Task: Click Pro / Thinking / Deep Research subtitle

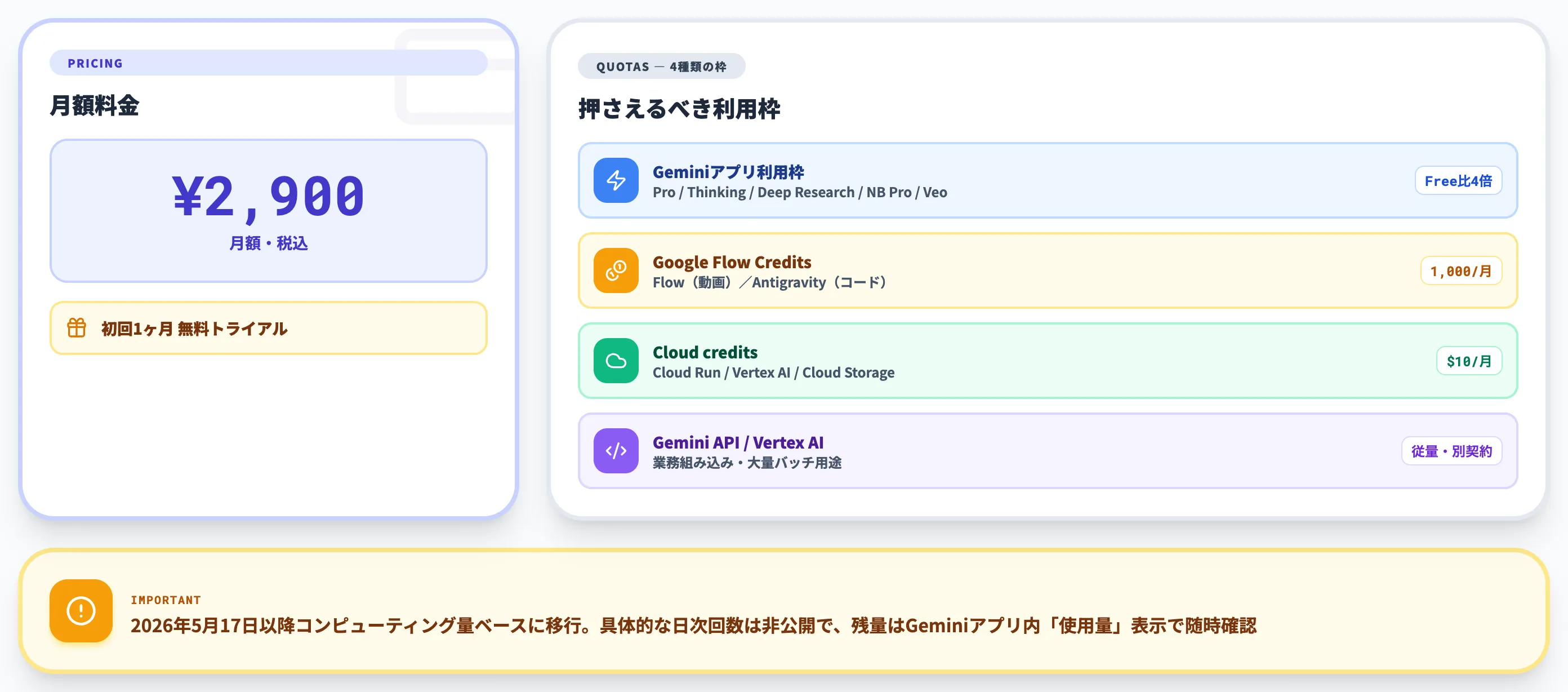Action: [x=800, y=193]
